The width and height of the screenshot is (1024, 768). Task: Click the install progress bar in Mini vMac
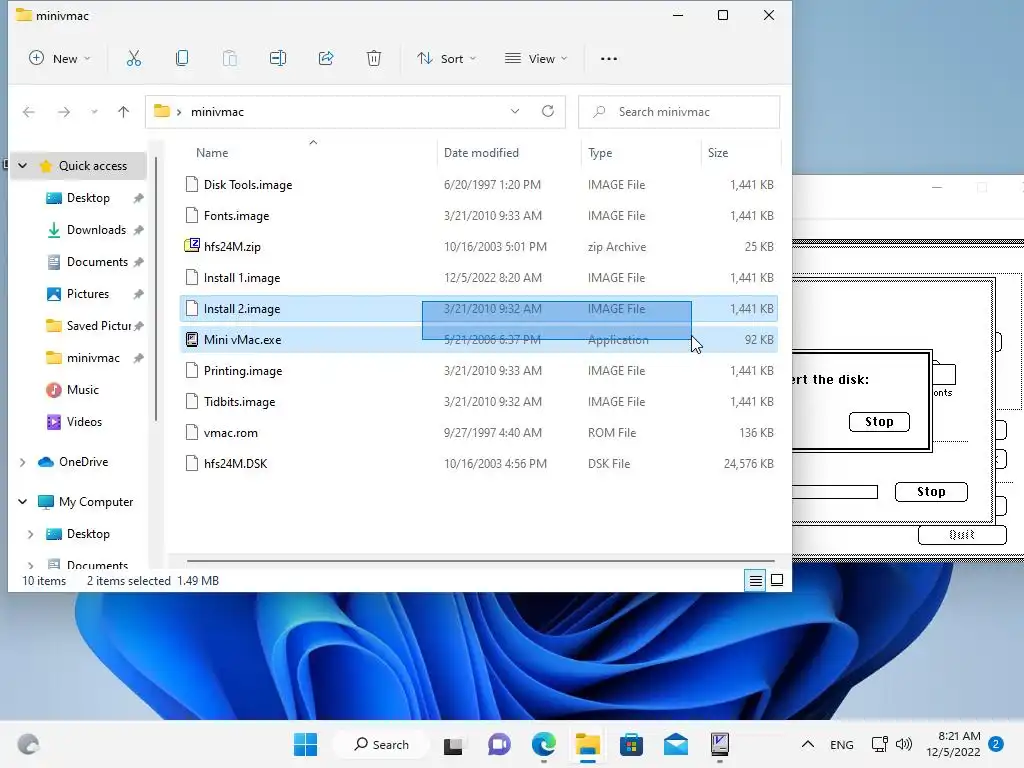click(x=835, y=492)
